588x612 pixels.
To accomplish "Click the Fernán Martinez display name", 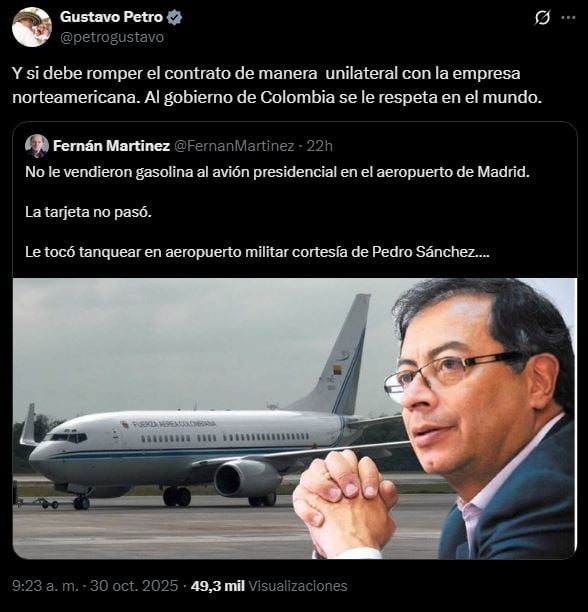I will coord(111,146).
